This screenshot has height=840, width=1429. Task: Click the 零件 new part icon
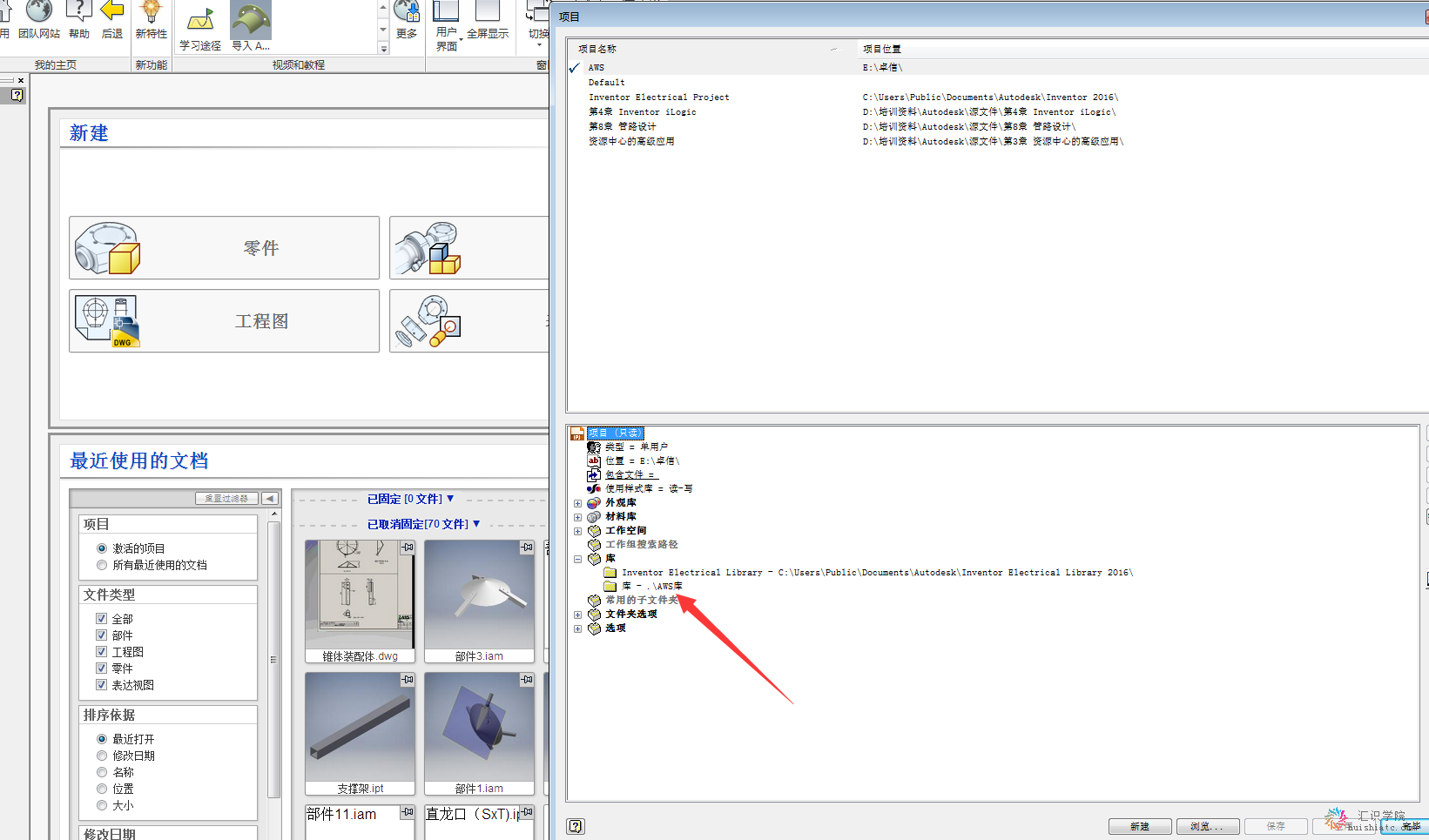(107, 248)
